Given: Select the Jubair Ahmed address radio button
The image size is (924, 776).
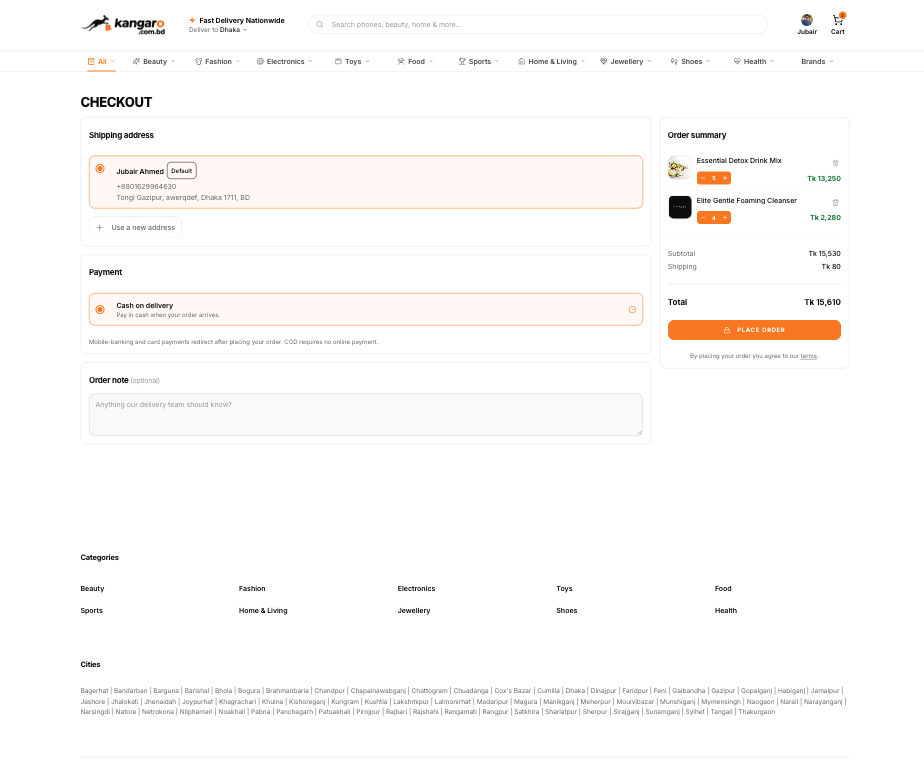Looking at the screenshot, I should pyautogui.click(x=100, y=169).
